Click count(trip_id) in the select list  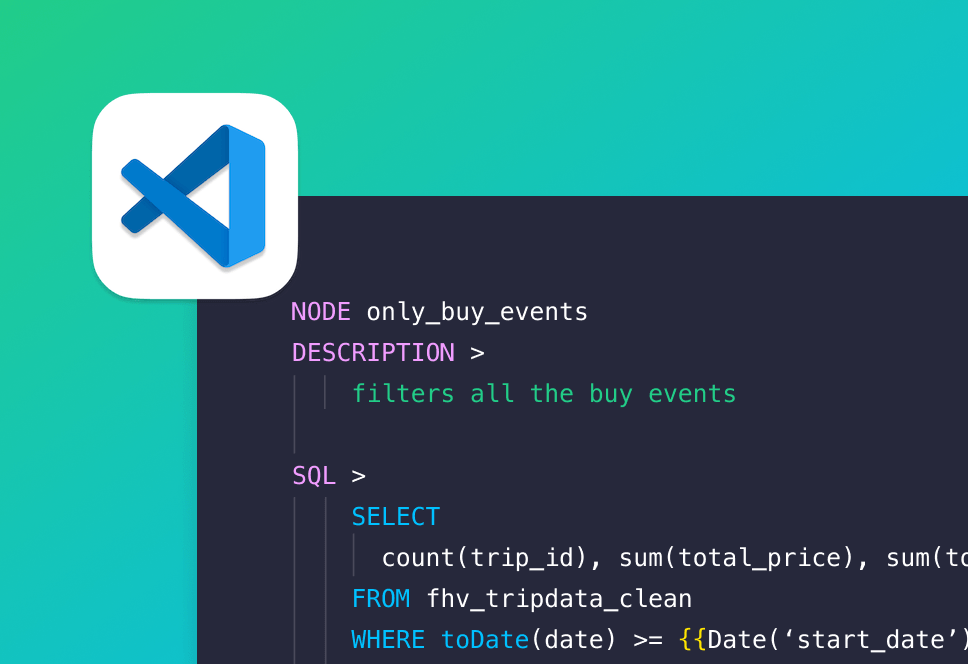(484, 558)
